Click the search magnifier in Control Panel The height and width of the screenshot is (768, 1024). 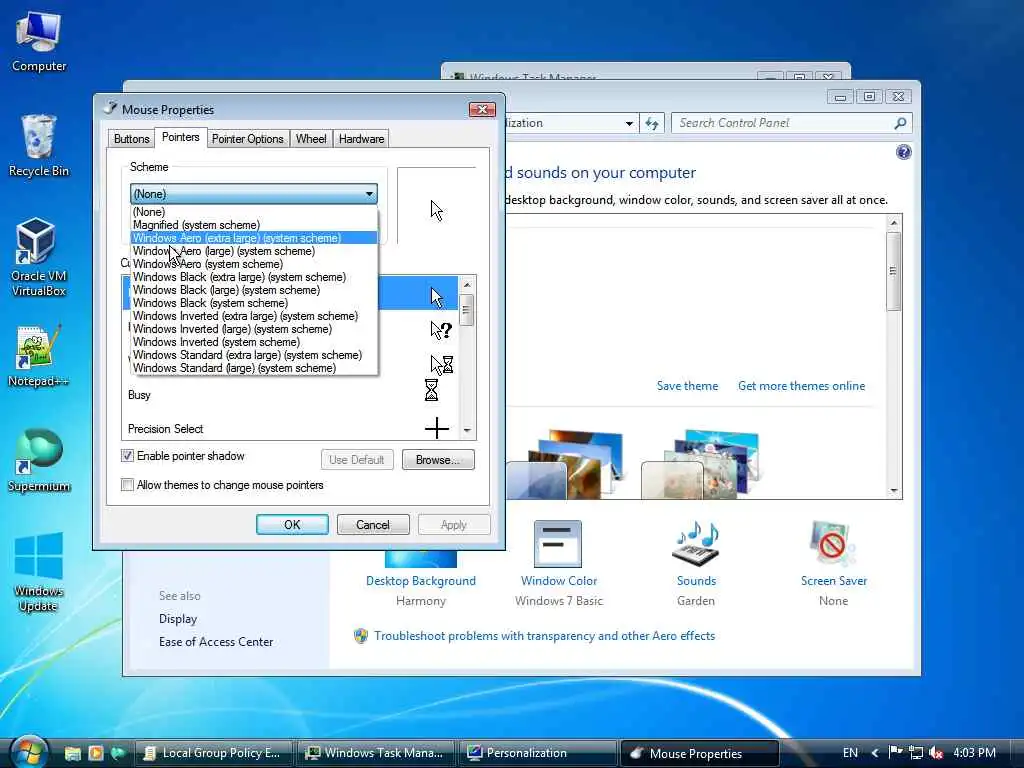[x=900, y=123]
